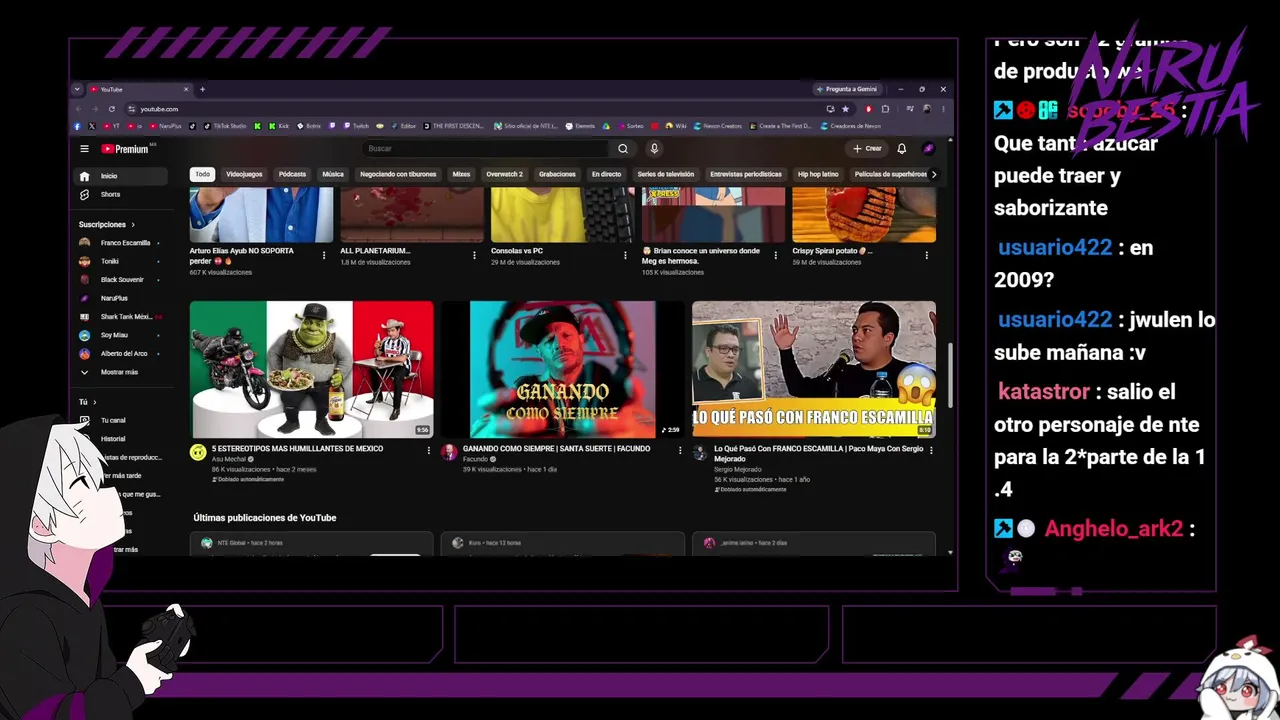The image size is (1280, 720).
Task: Select the En directo filter chip
Action: click(606, 174)
